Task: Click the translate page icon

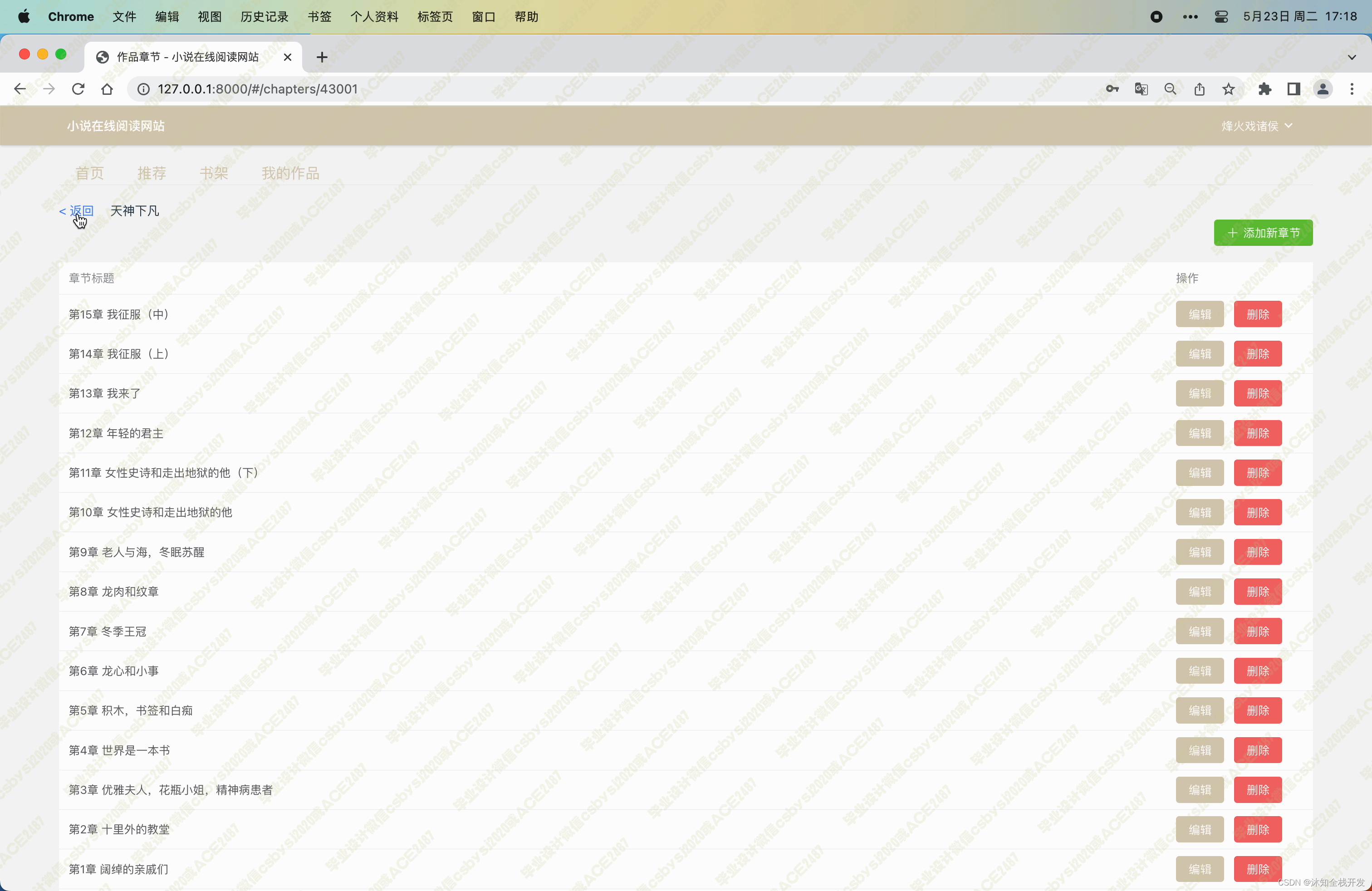Action: click(x=1141, y=89)
